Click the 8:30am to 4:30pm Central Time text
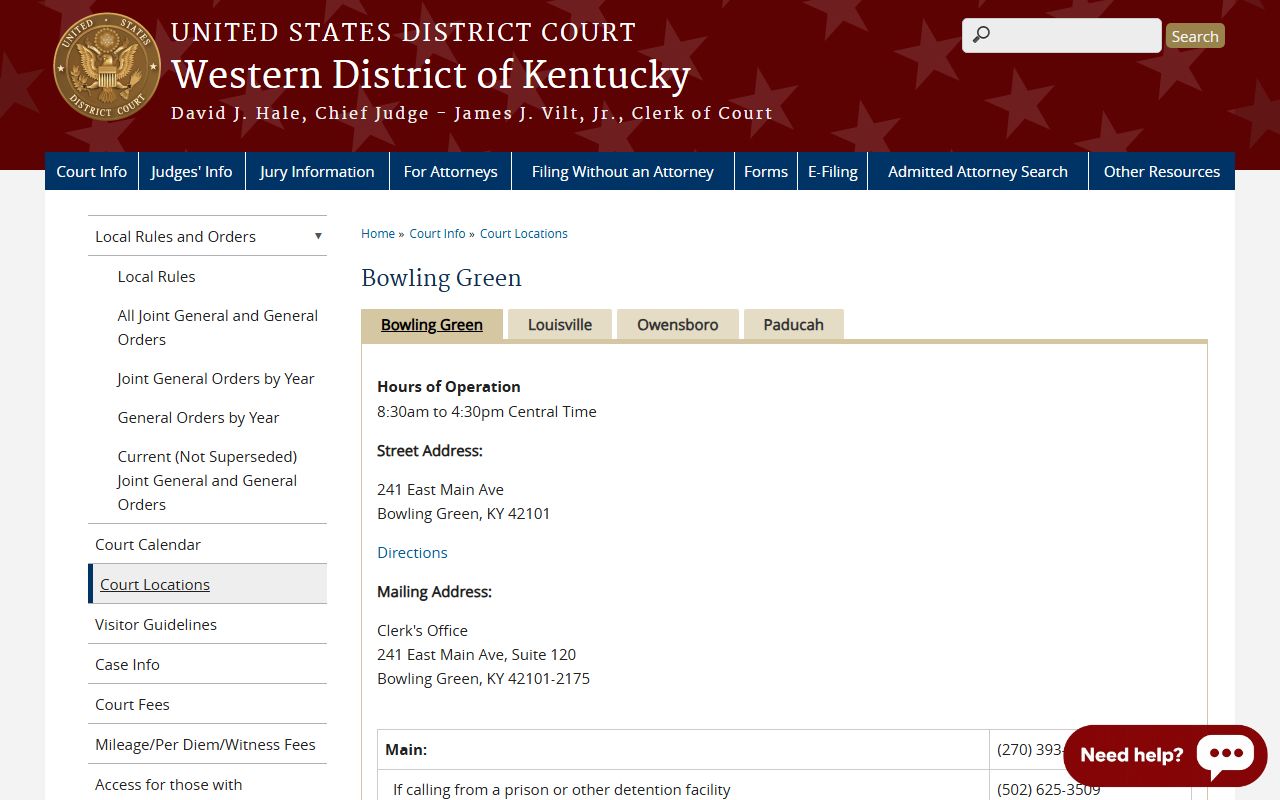1280x800 pixels. [487, 411]
